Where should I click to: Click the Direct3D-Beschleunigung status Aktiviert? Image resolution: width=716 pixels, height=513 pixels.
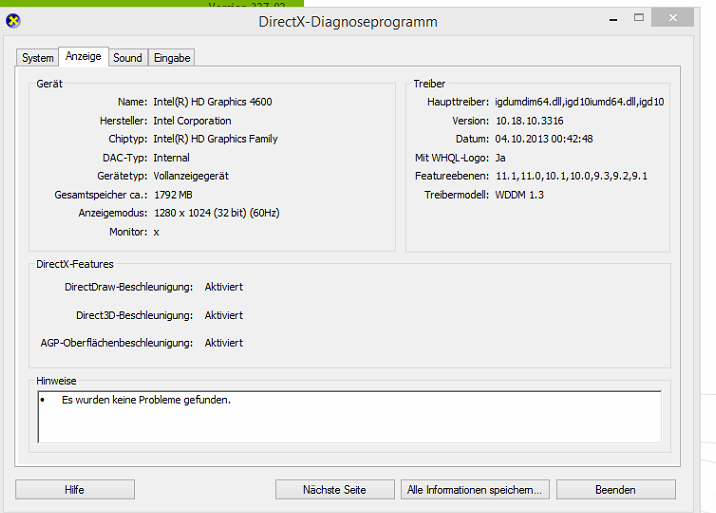pos(224,315)
